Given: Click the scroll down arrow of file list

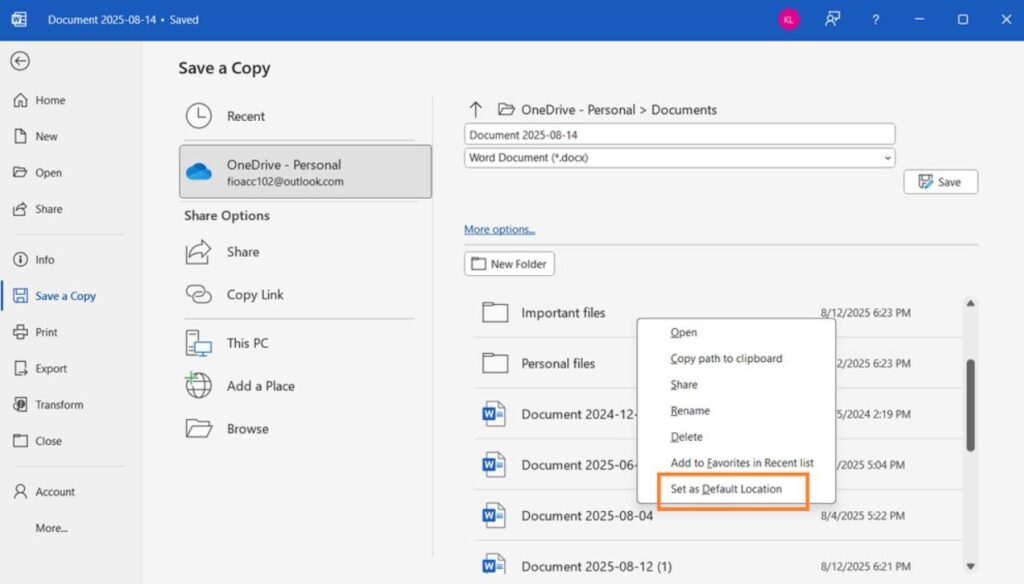Looking at the screenshot, I should (970, 566).
